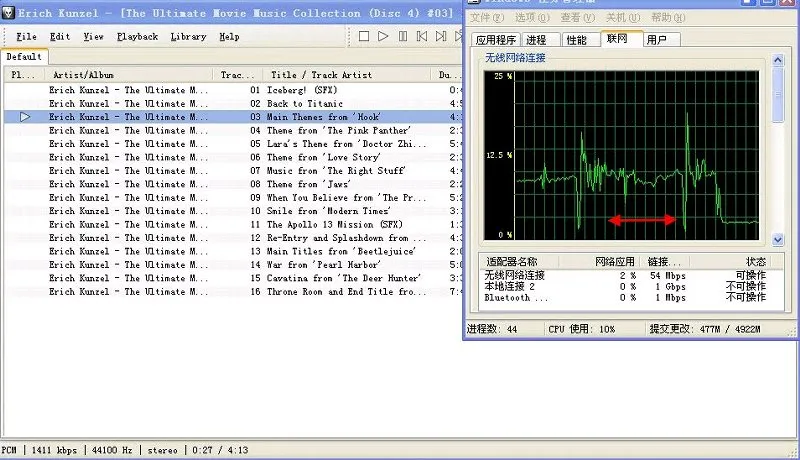This screenshot has height=460, width=800.
Task: Sort by Title / Track Artist column header
Action: point(347,75)
